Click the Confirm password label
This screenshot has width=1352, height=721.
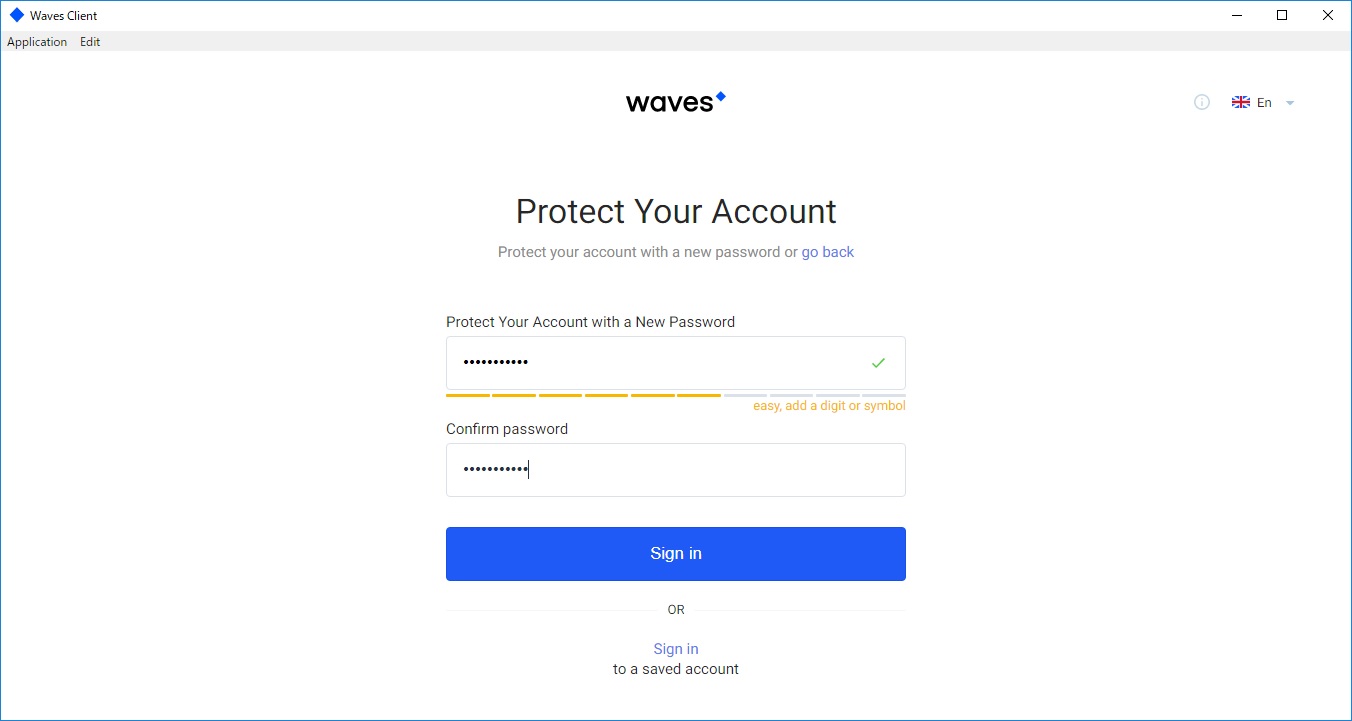507,429
